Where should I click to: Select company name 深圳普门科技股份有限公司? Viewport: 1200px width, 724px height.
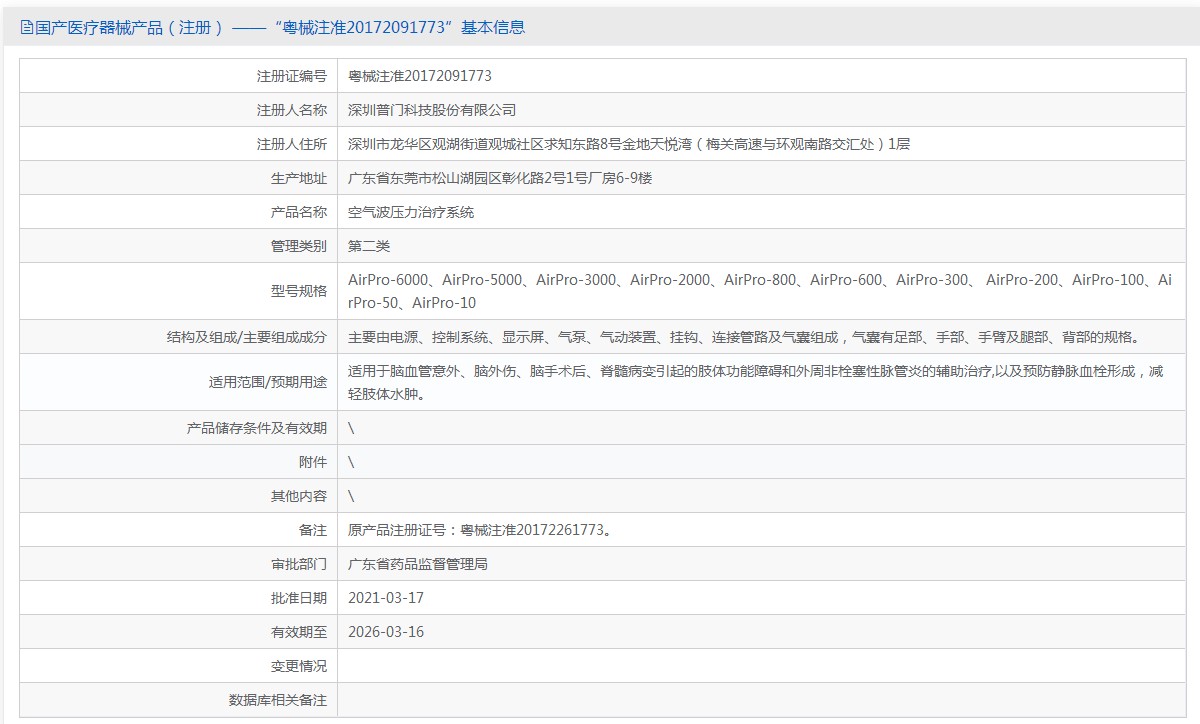pos(432,110)
